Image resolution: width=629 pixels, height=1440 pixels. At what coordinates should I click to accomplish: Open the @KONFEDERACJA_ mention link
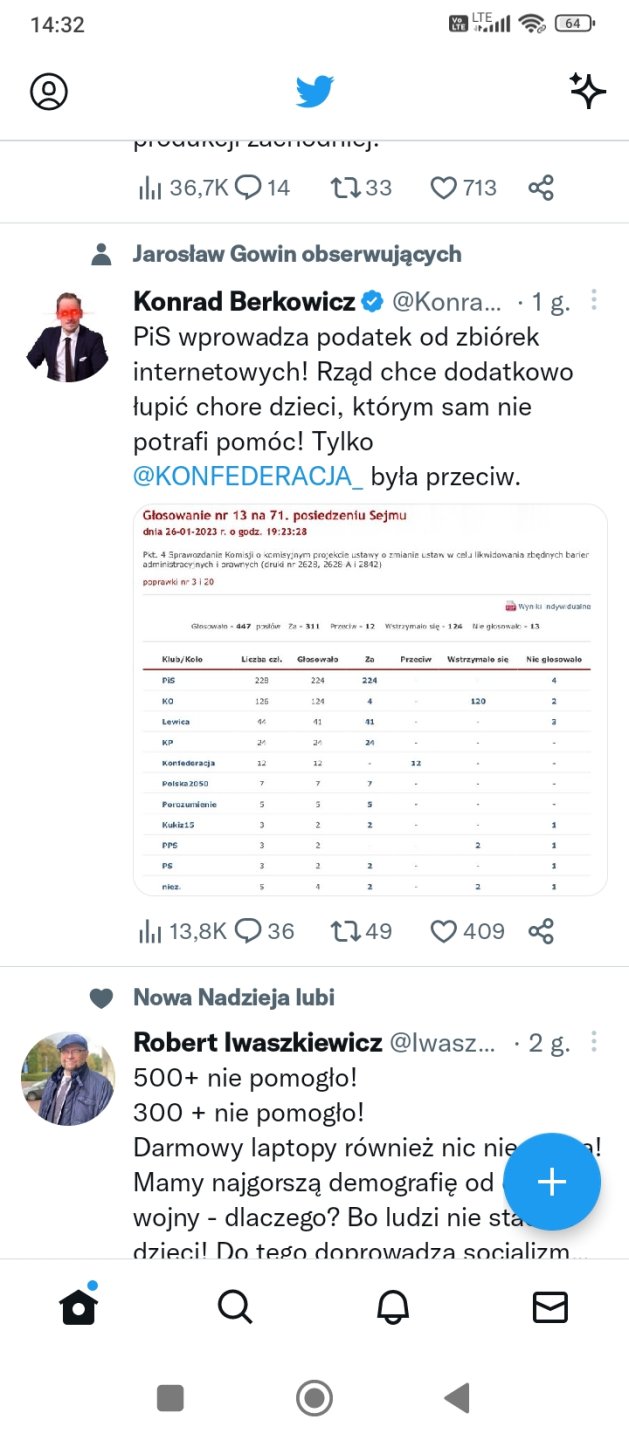click(248, 477)
